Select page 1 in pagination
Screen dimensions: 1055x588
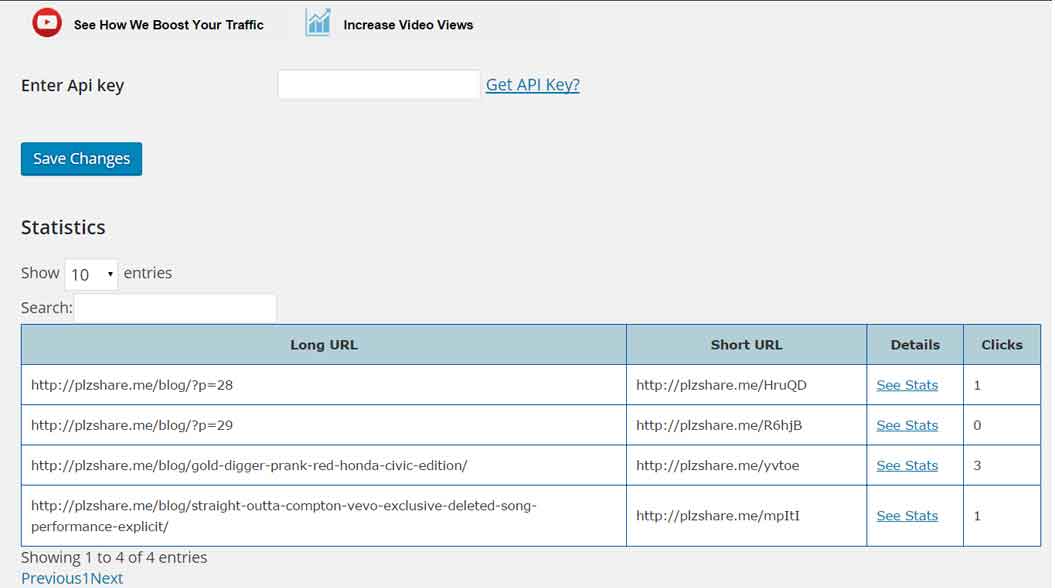click(x=86, y=579)
